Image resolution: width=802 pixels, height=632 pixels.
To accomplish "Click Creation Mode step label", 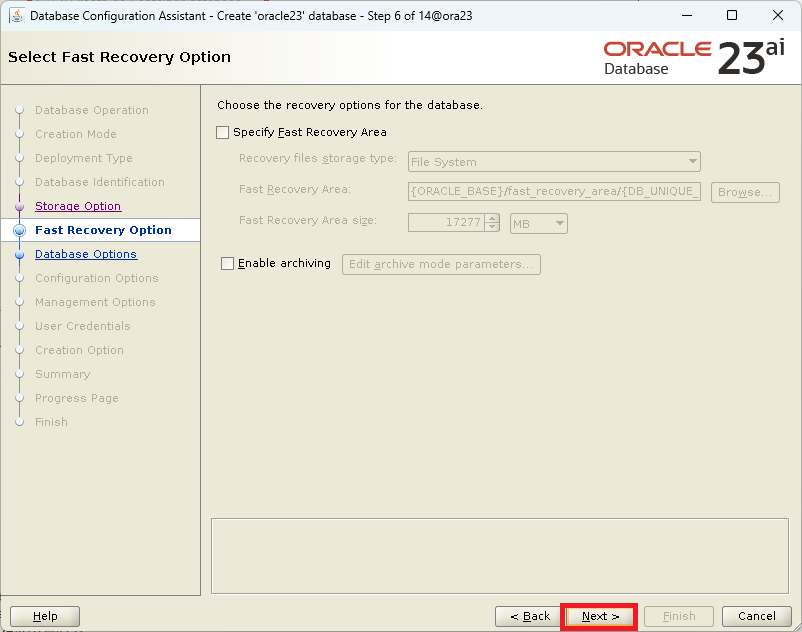I will click(76, 134).
